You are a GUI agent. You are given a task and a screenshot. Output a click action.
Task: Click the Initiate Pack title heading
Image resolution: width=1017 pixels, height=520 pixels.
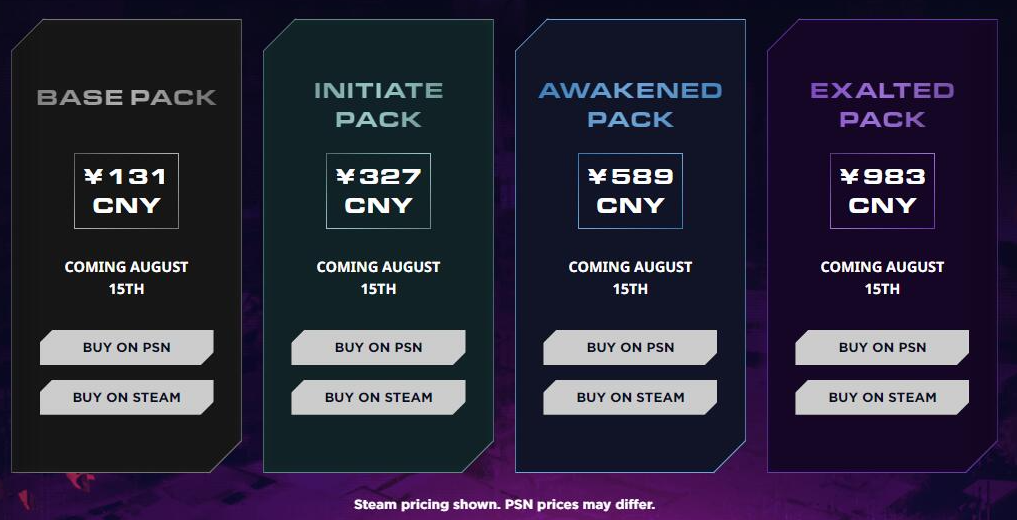click(378, 105)
